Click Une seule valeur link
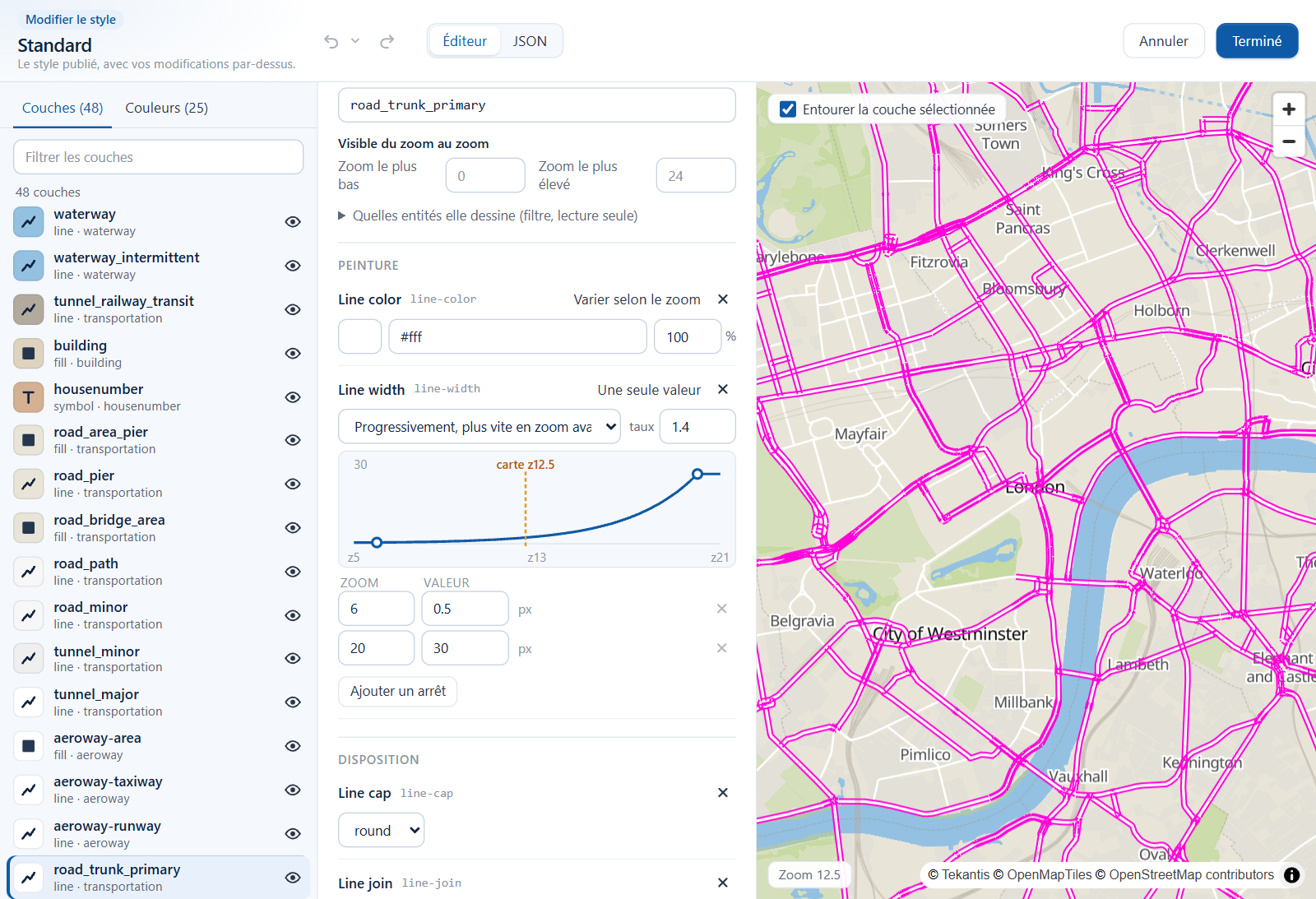This screenshot has height=899, width=1316. click(650, 390)
